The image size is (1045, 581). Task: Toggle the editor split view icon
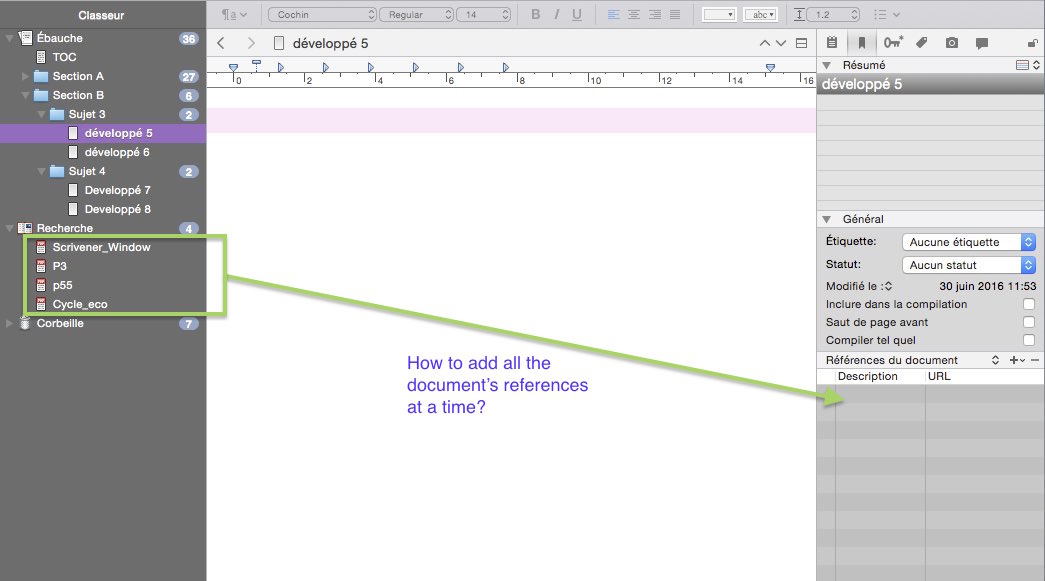pyautogui.click(x=801, y=44)
